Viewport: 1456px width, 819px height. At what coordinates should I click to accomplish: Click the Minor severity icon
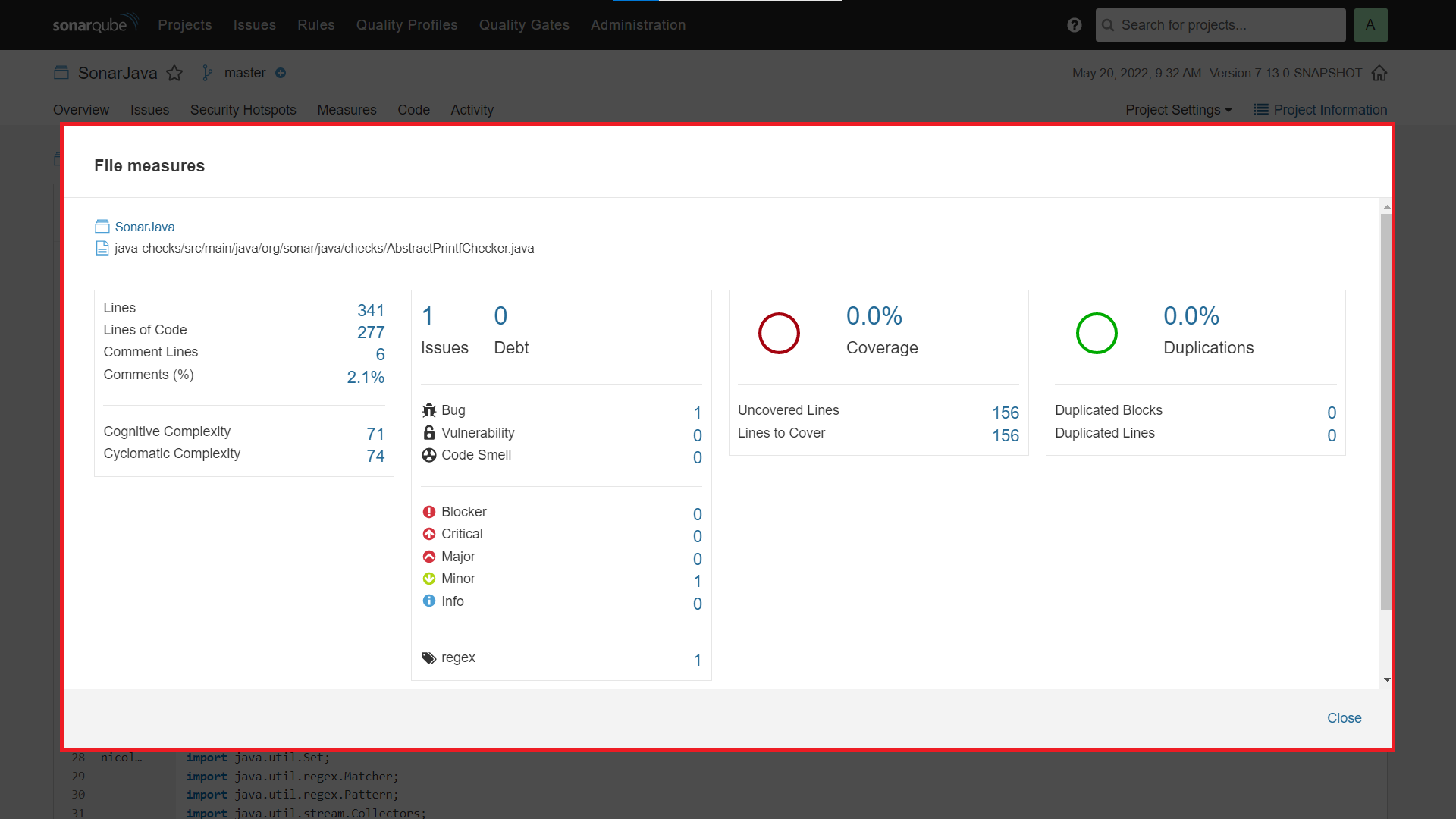[429, 579]
